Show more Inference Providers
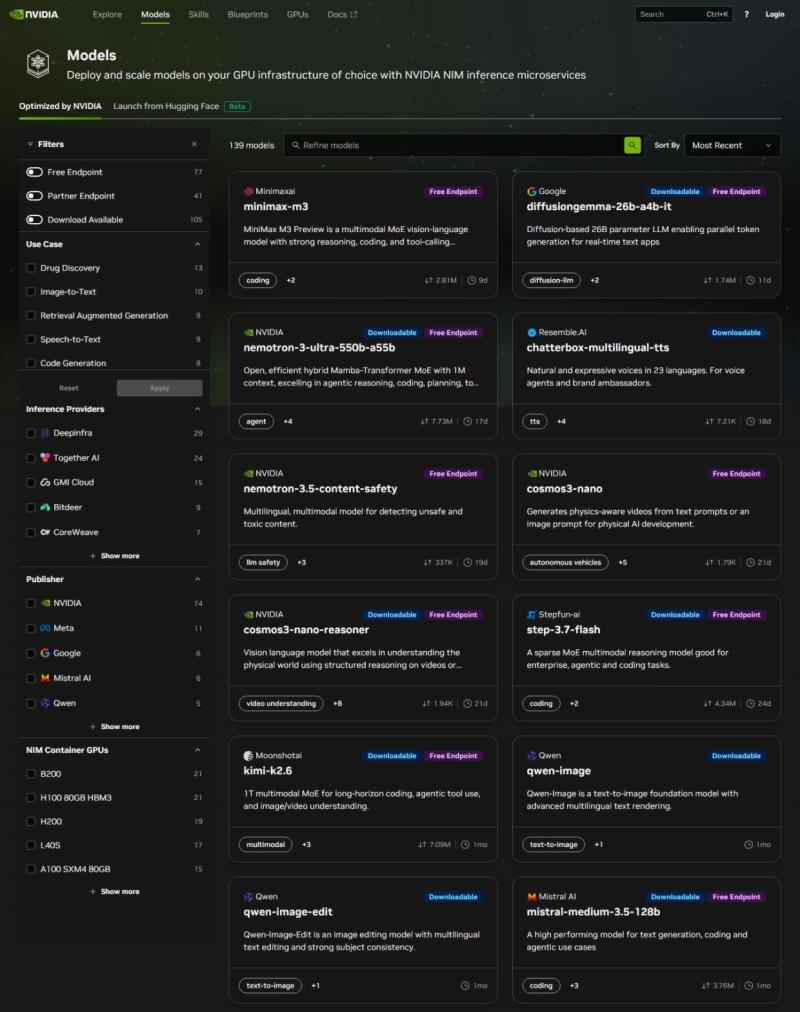The height and width of the screenshot is (1012, 800). pyautogui.click(x=115, y=556)
